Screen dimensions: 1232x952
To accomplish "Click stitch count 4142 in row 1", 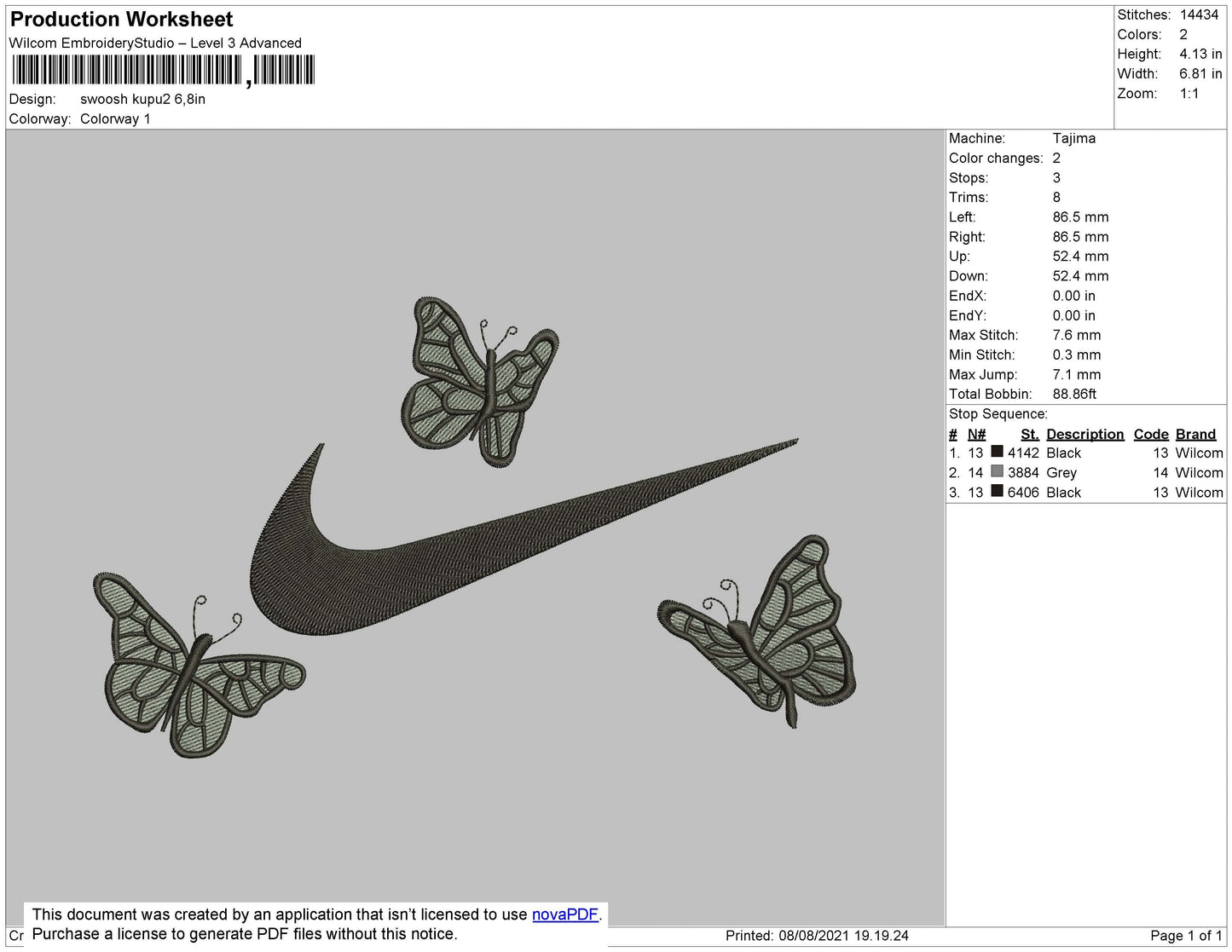I will [1023, 453].
